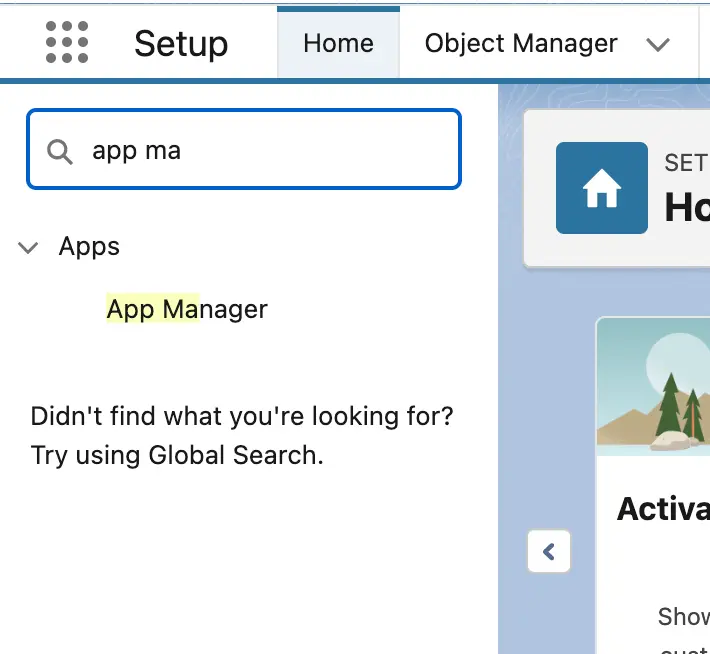Click the blue Setup Home house icon
Viewport: 710px width, 654px height.
point(601,188)
